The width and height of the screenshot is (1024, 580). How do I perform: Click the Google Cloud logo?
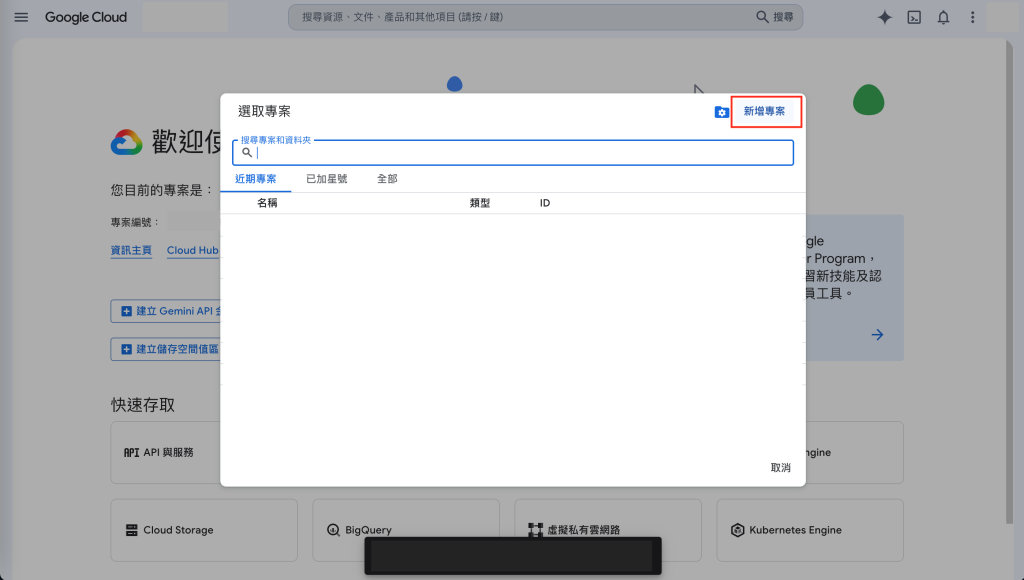point(86,18)
